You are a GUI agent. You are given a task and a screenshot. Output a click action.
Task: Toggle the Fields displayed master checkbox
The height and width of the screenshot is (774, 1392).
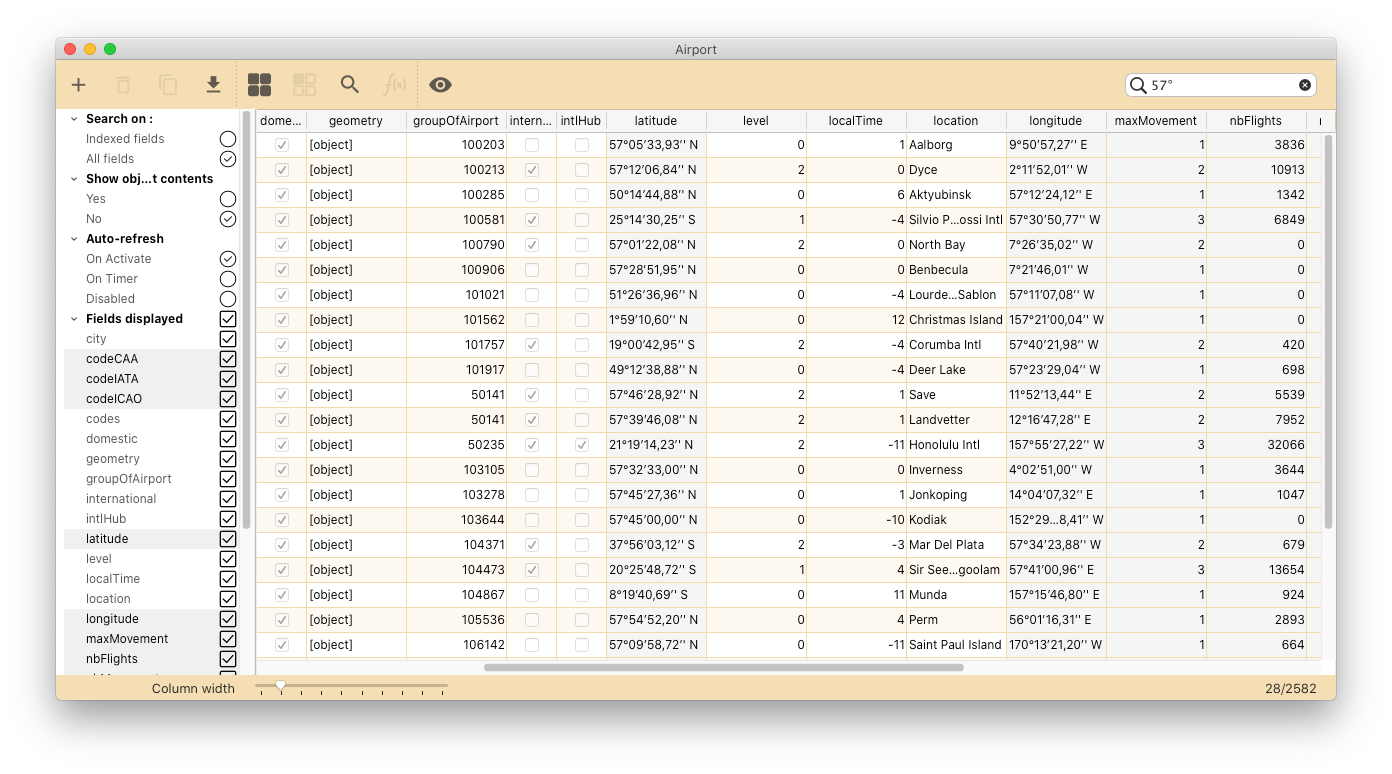(x=228, y=319)
